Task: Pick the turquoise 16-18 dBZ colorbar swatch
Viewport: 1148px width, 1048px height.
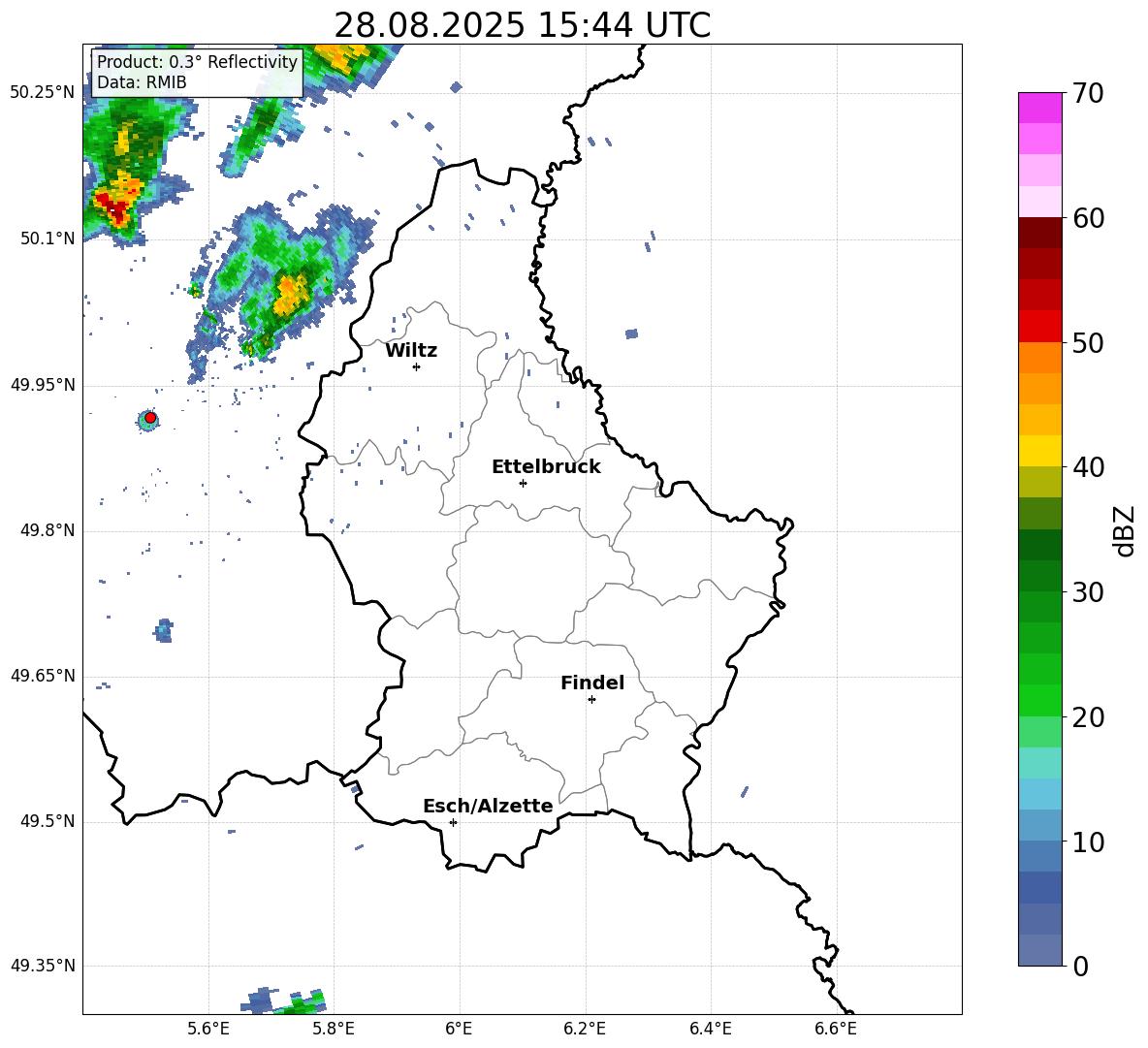Action: pos(1039,763)
